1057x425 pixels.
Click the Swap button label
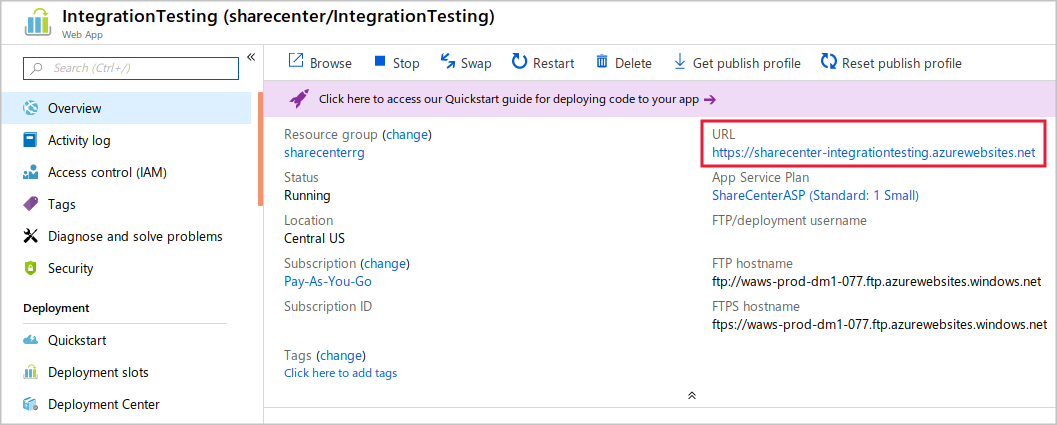click(x=476, y=63)
